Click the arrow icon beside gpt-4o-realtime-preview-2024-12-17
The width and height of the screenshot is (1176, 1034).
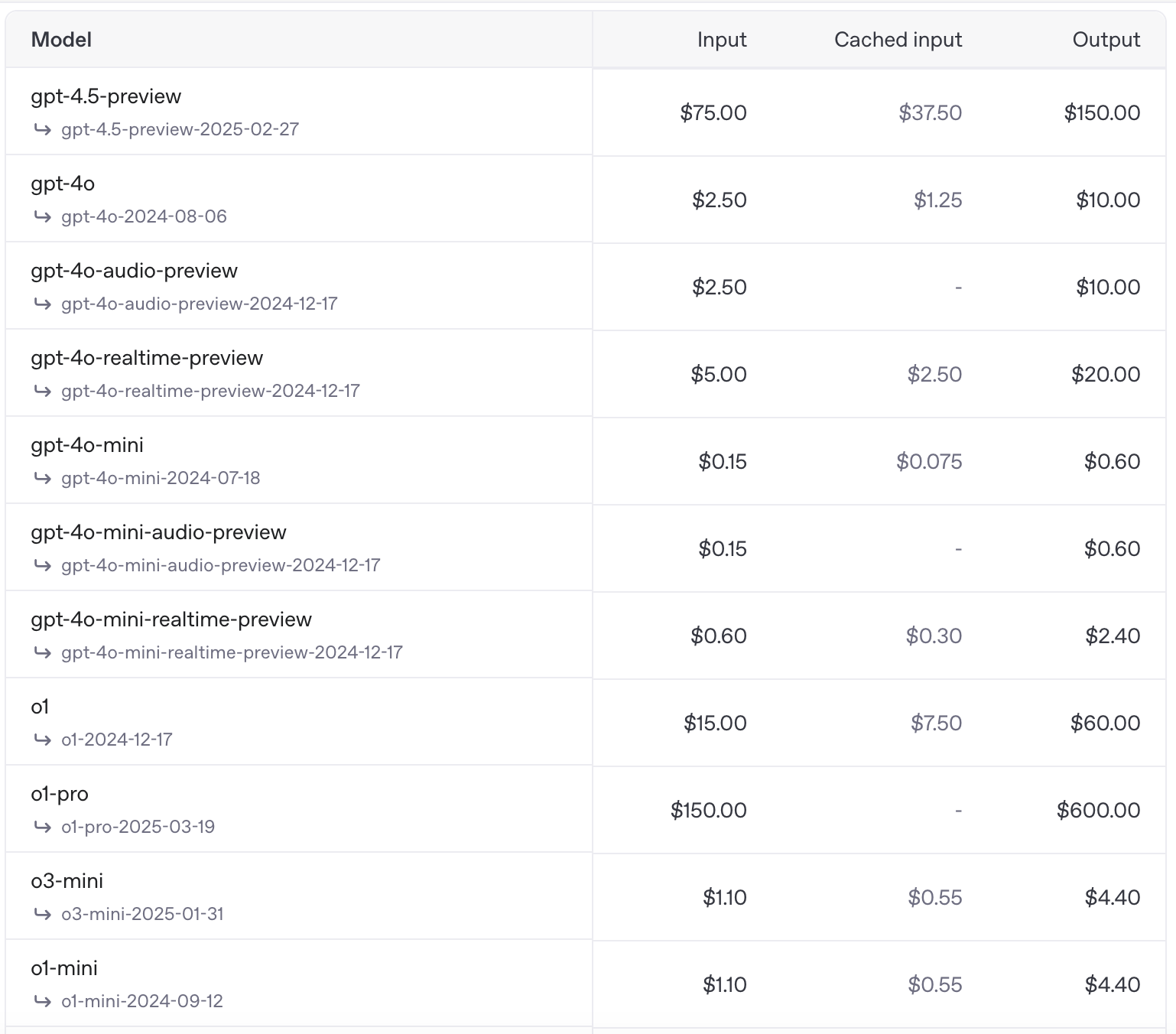43,391
